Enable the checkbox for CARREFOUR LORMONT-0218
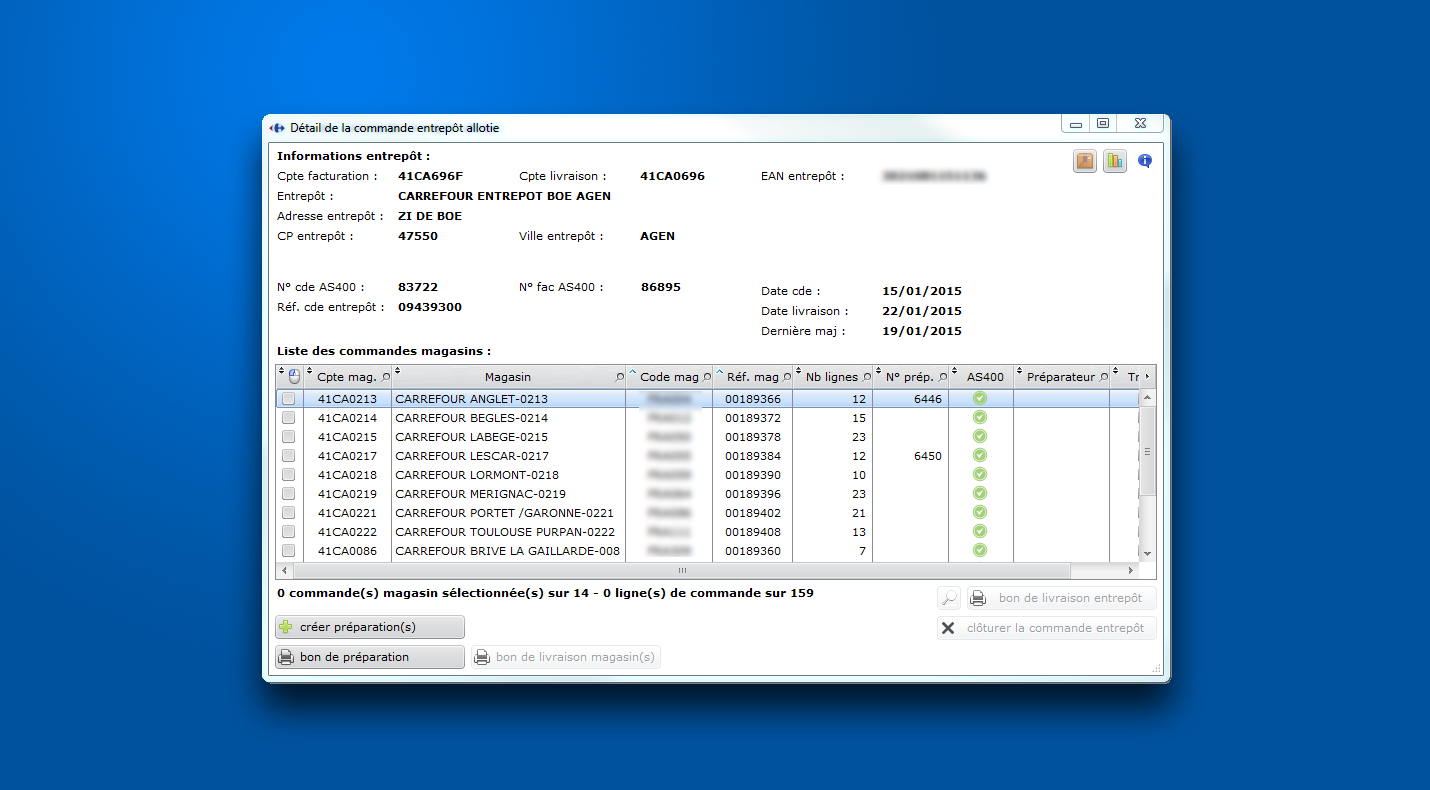Viewport: 1430px width, 790px height. [288, 475]
